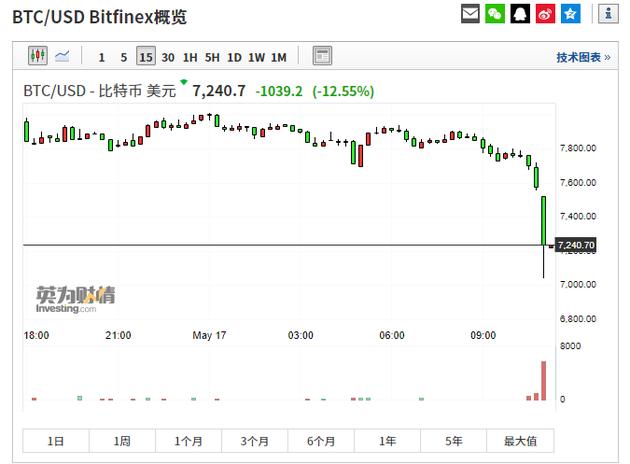Click the 06:00 time axis label

pos(392,335)
